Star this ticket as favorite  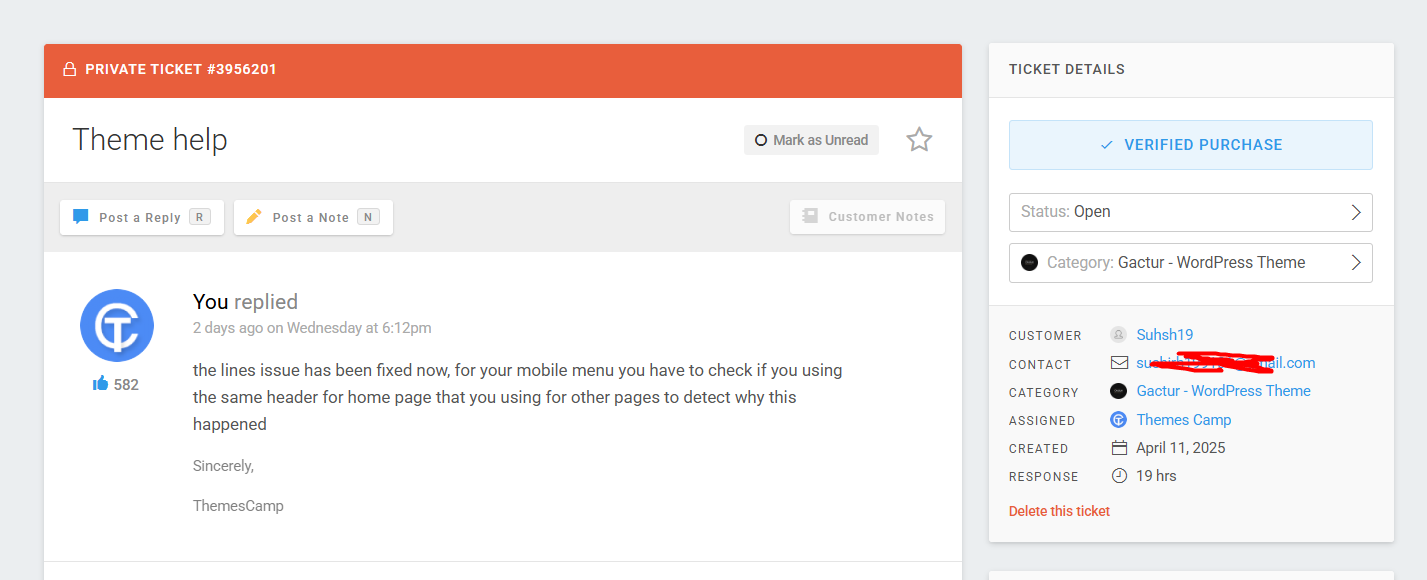point(919,140)
